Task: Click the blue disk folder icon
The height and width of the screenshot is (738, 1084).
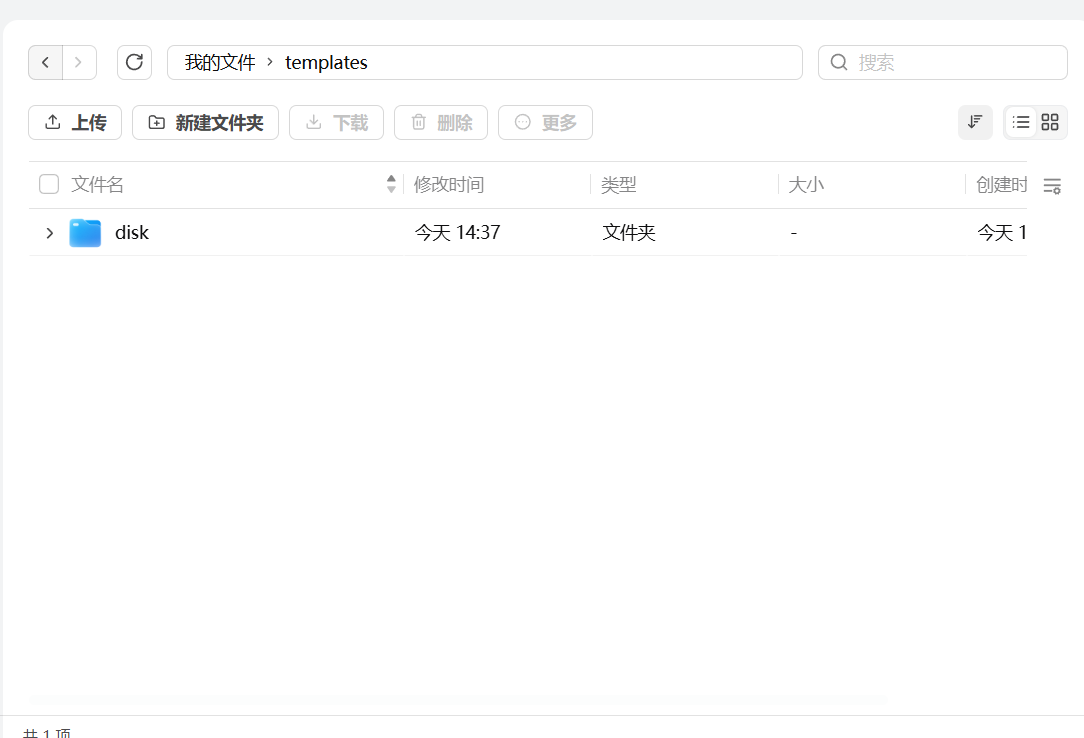Action: pyautogui.click(x=85, y=233)
